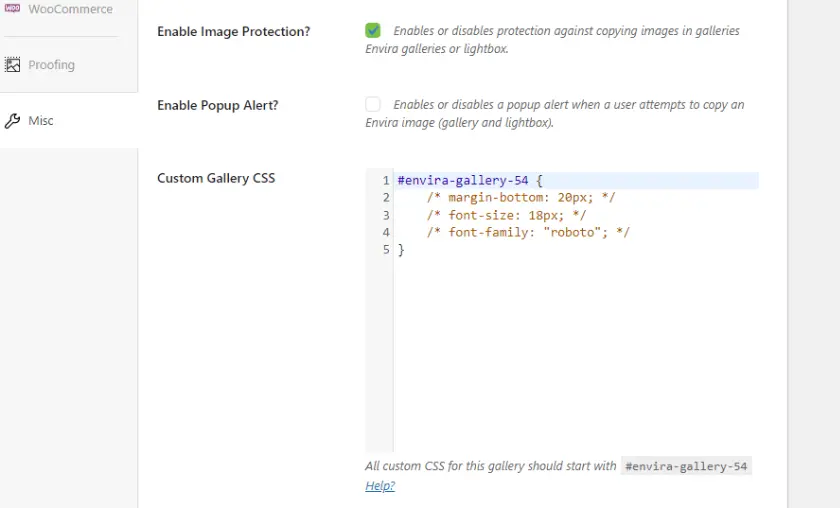The image size is (840, 508).
Task: Select the Misc tab label
Action: pyautogui.click(x=41, y=121)
